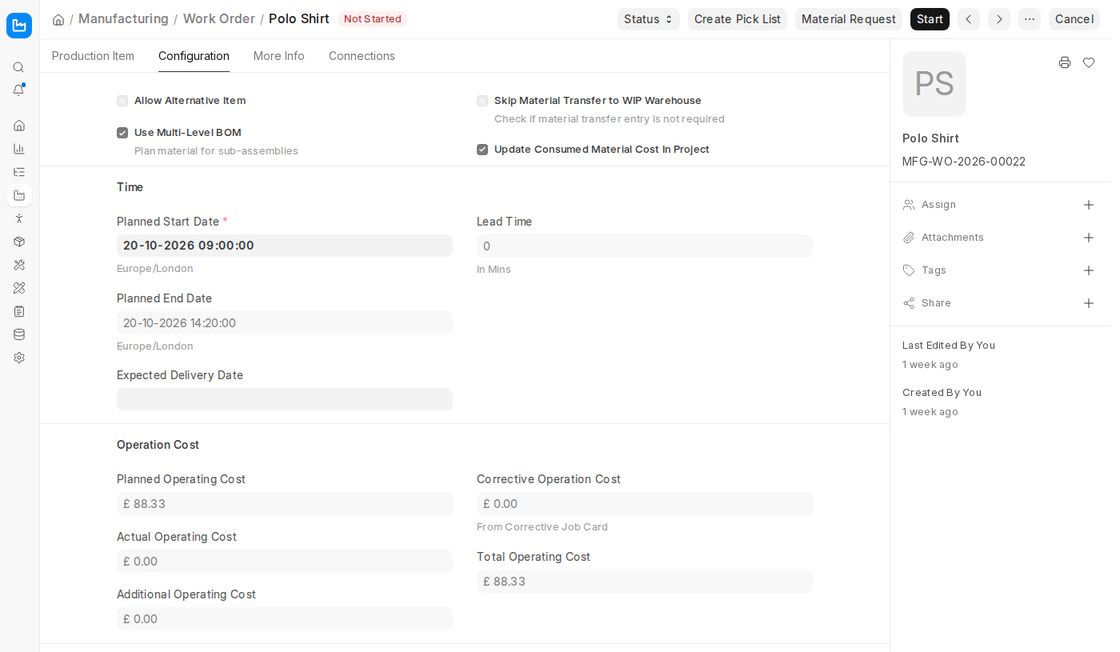The height and width of the screenshot is (652, 1120).
Task: Click the Not Started status badge
Action: (x=372, y=19)
